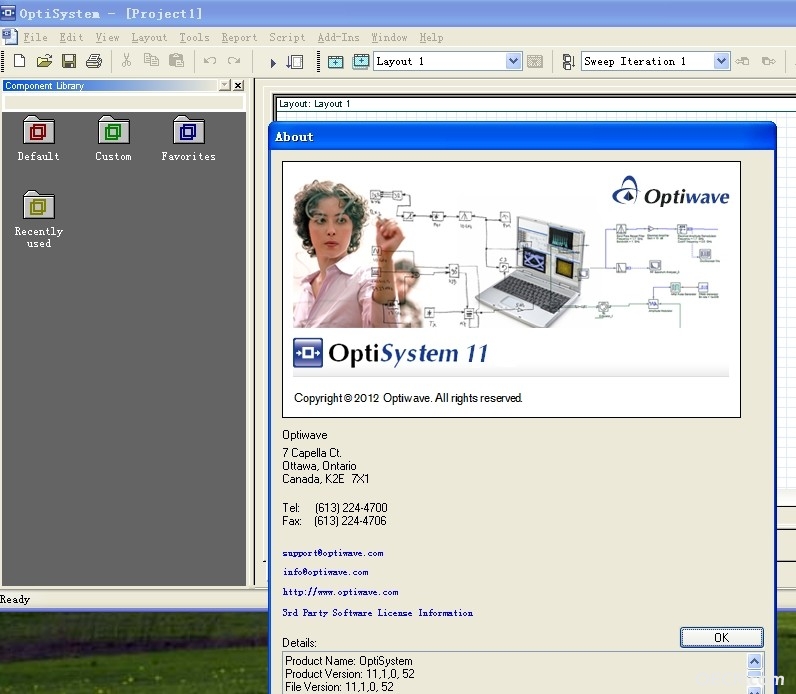Open the info@optiwave.com email link

coord(326,572)
